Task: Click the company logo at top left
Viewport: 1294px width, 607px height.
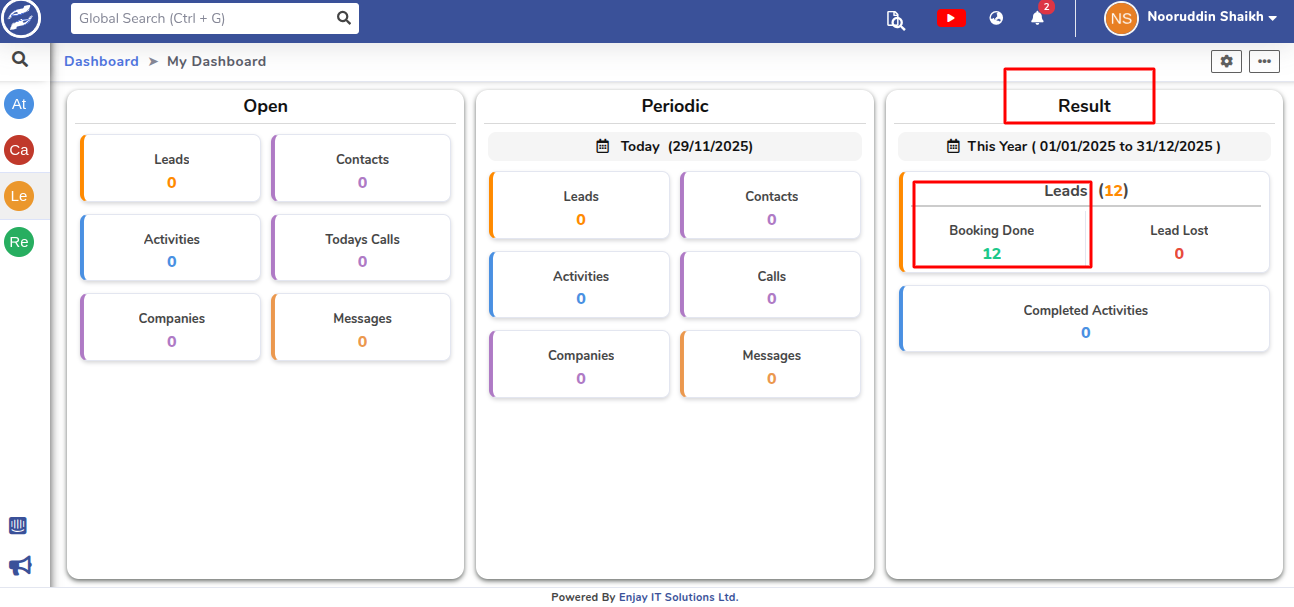Action: click(21, 19)
